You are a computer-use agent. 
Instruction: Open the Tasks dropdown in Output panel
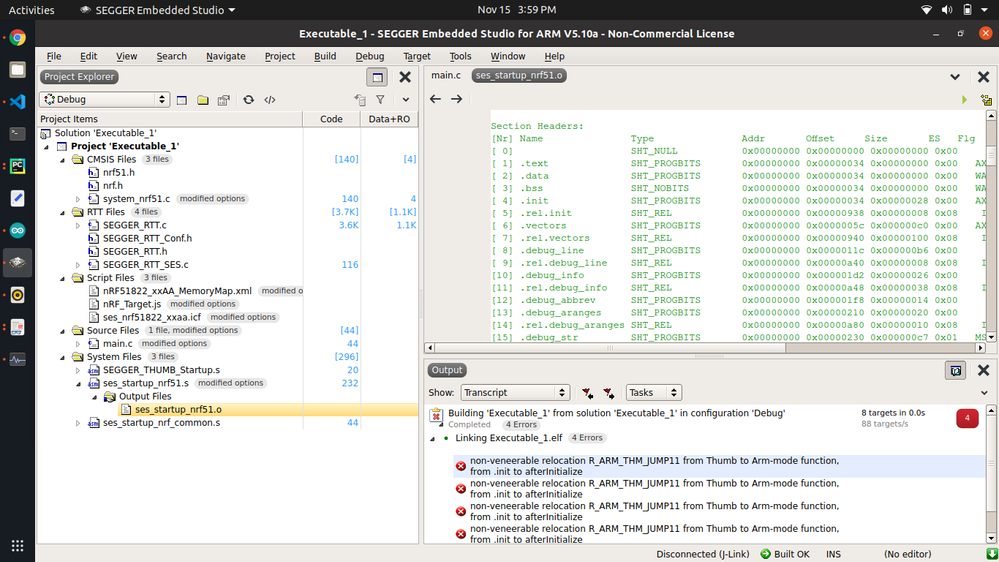[x=653, y=393]
